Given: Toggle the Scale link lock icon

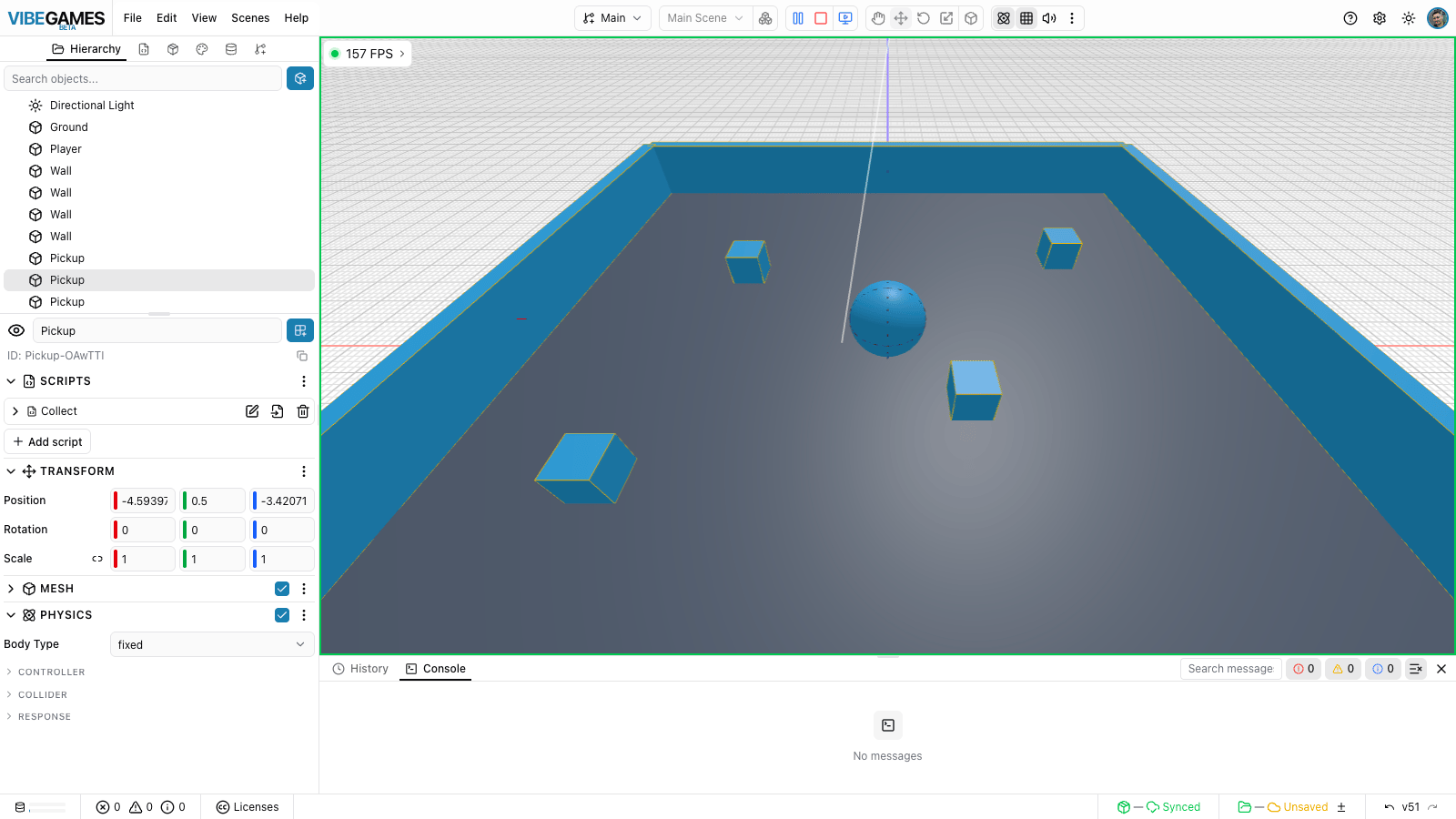Looking at the screenshot, I should (97, 559).
